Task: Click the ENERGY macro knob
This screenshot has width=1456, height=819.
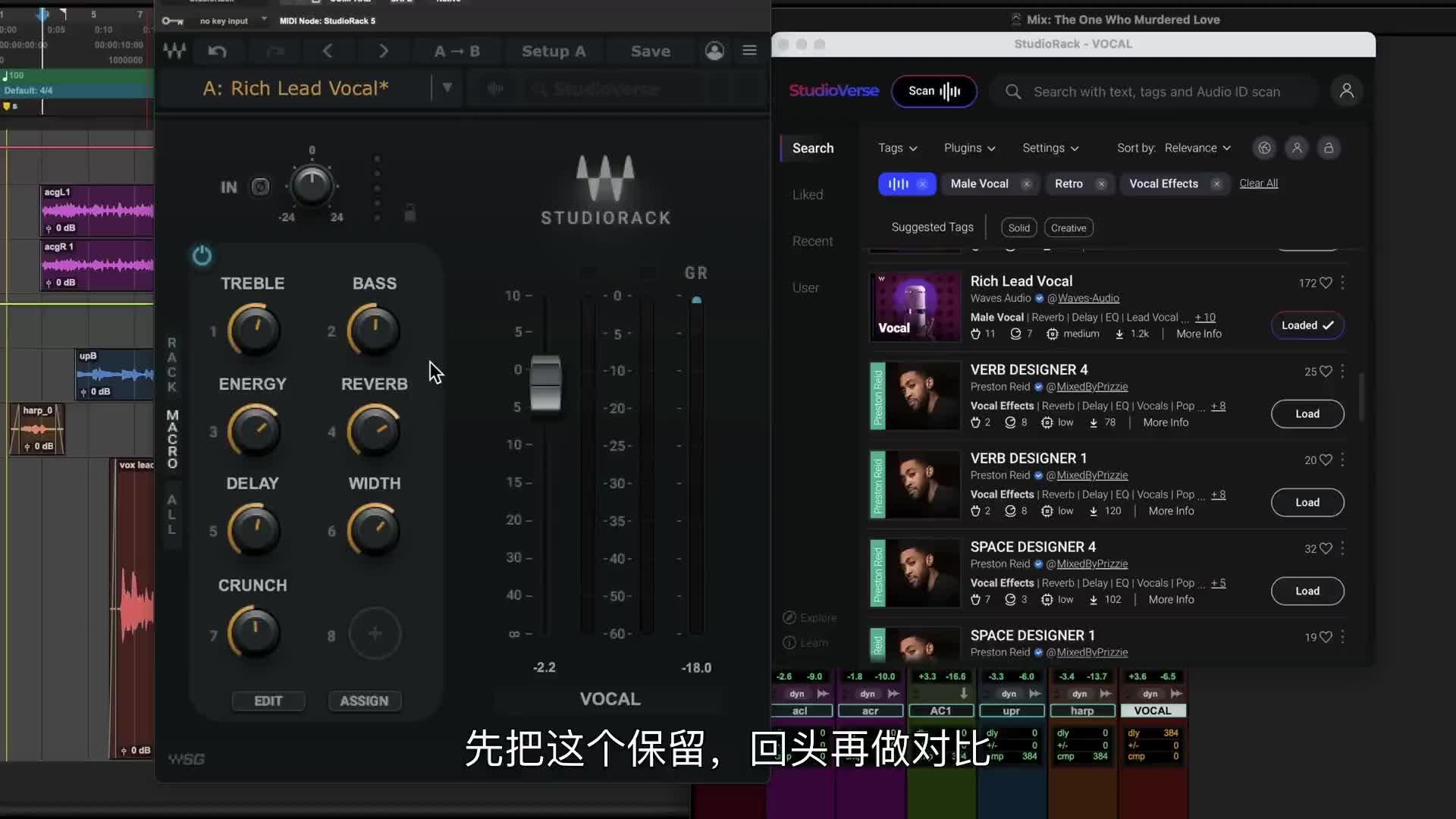Action: (254, 431)
